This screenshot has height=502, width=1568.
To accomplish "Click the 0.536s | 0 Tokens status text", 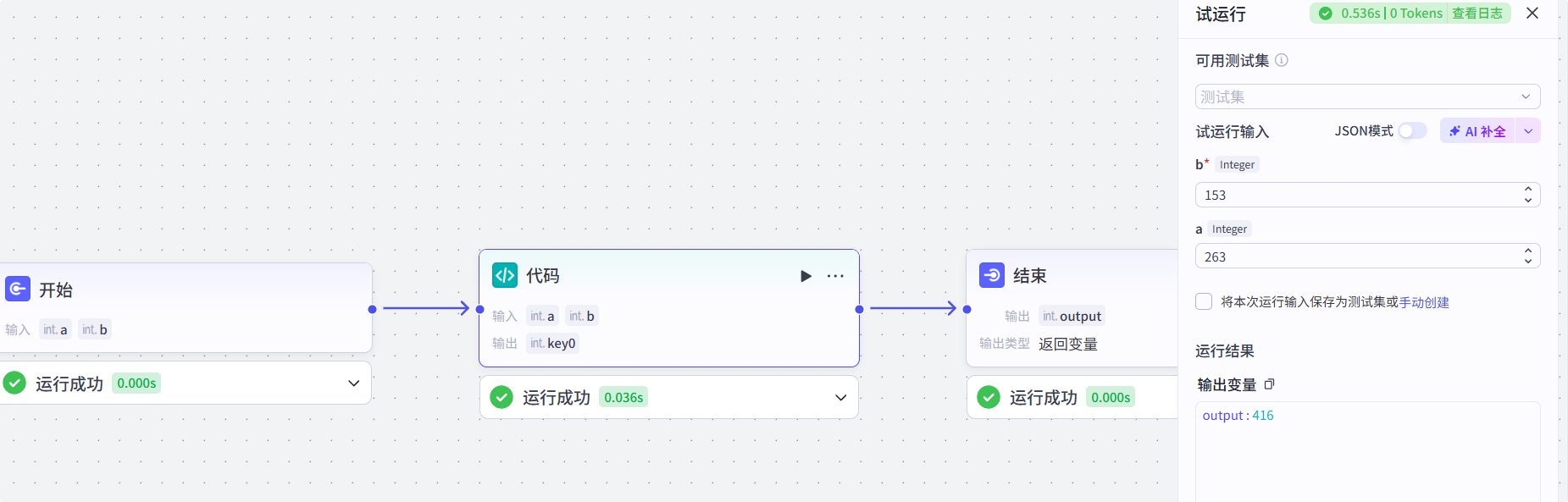I will [x=1392, y=13].
